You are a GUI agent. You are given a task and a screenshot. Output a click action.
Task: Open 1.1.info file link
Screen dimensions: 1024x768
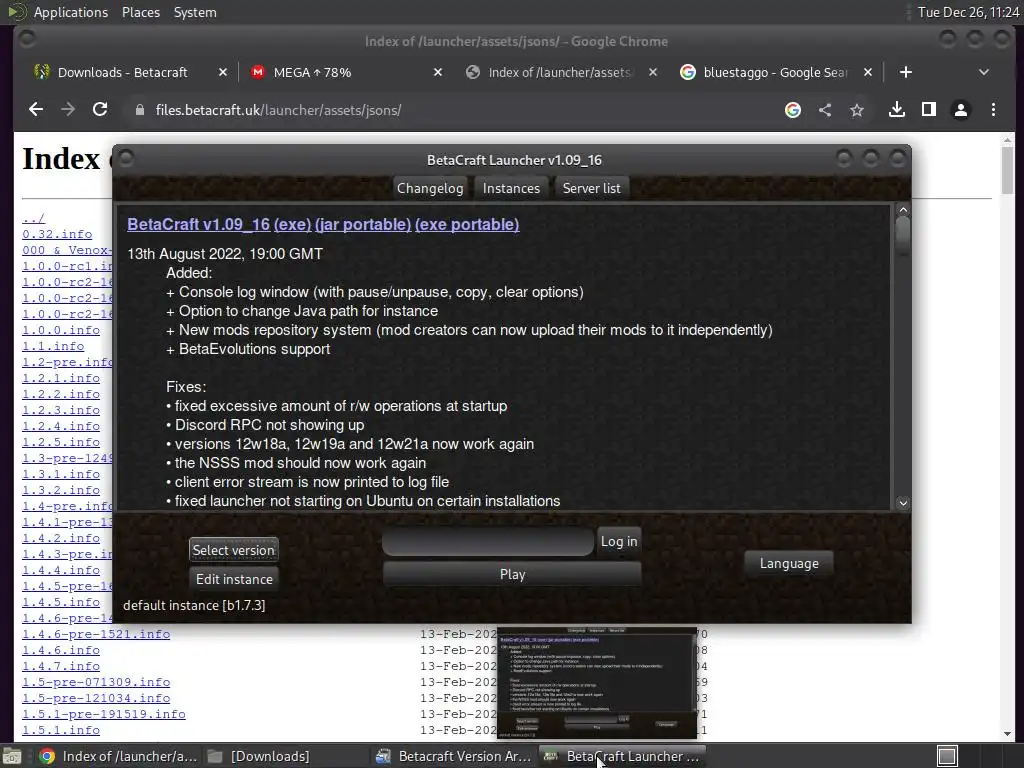[x=53, y=346]
